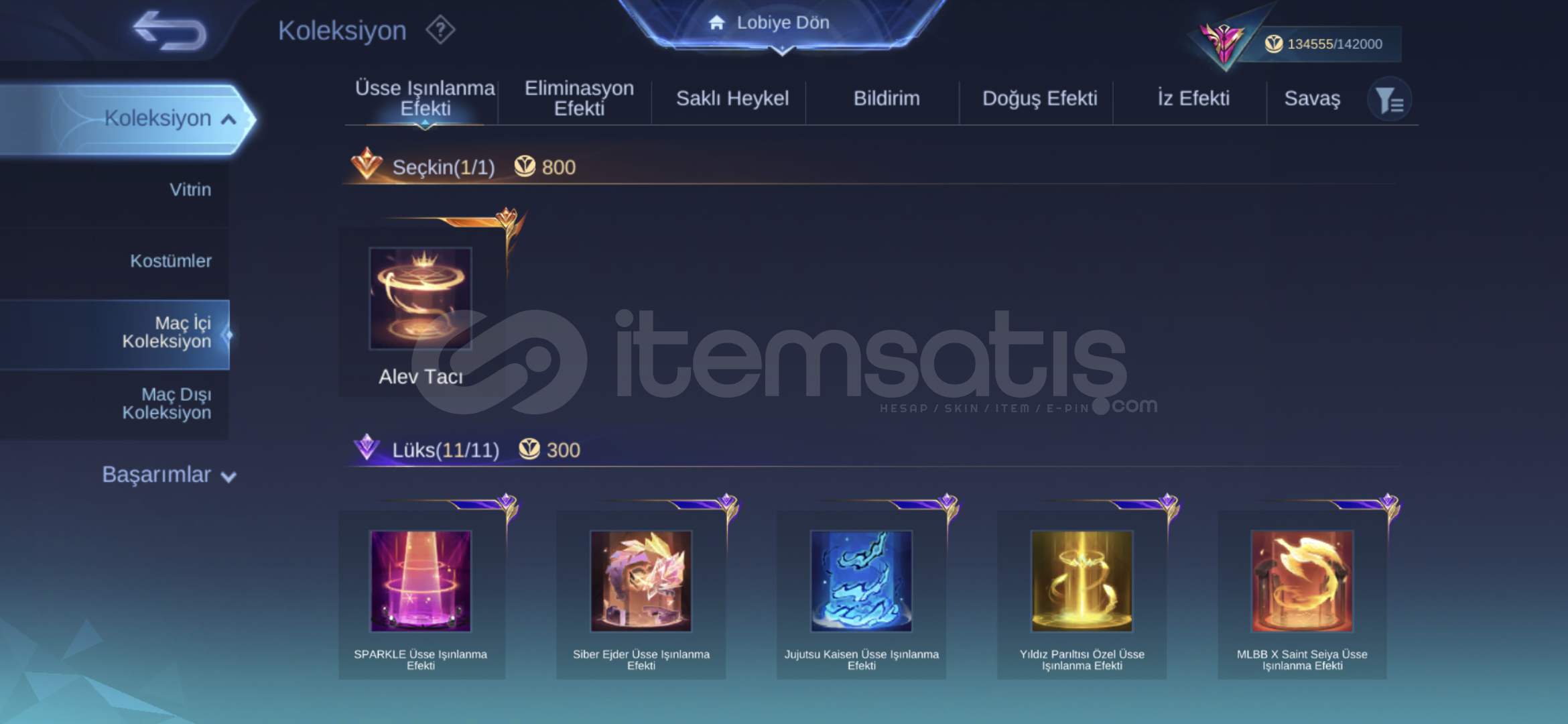1568x724 pixels.
Task: Pick the MLBB X Saint Seiya effect
Action: pos(1302,581)
